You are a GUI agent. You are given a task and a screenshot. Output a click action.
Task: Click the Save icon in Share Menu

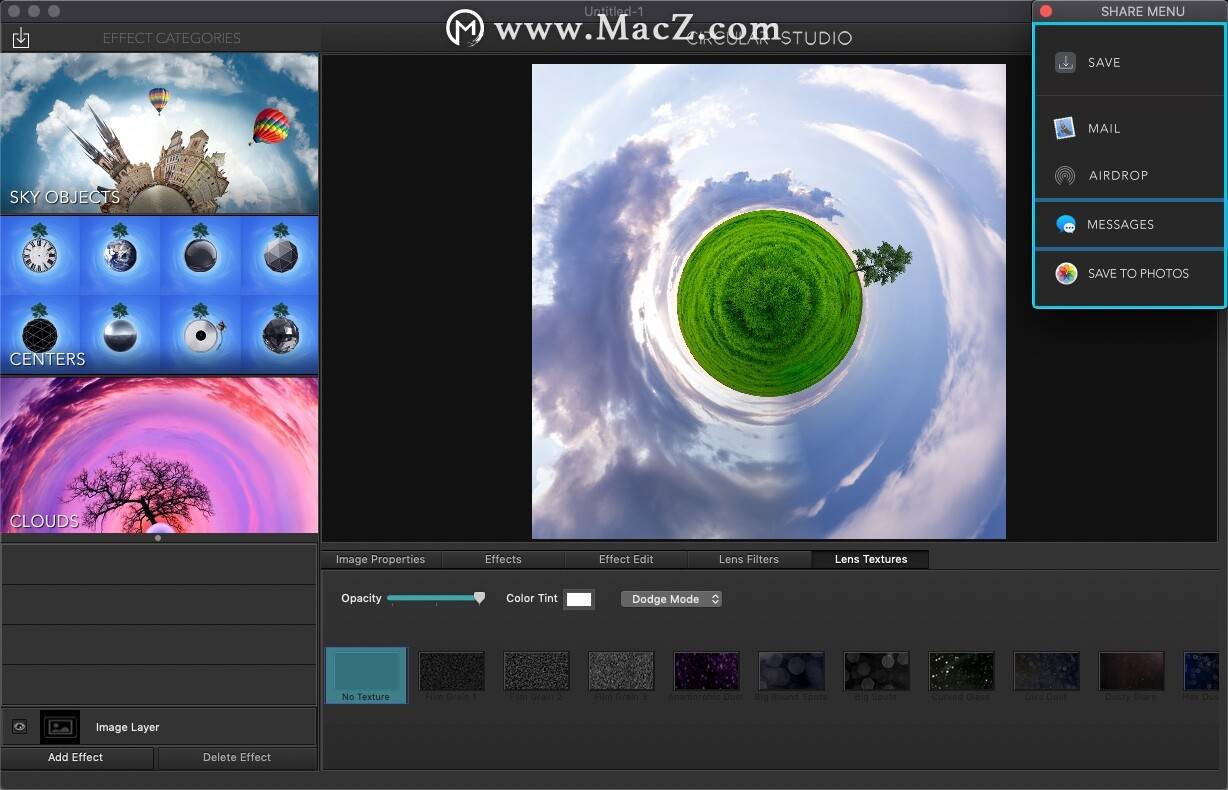pyautogui.click(x=1065, y=62)
